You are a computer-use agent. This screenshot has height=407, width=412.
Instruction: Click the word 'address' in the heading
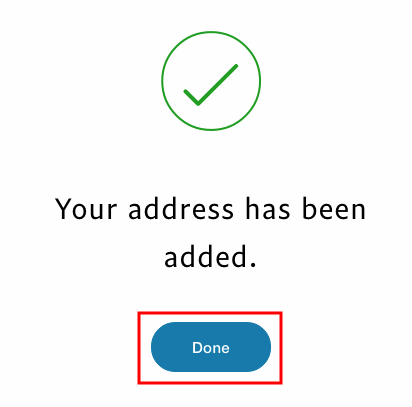point(181,209)
